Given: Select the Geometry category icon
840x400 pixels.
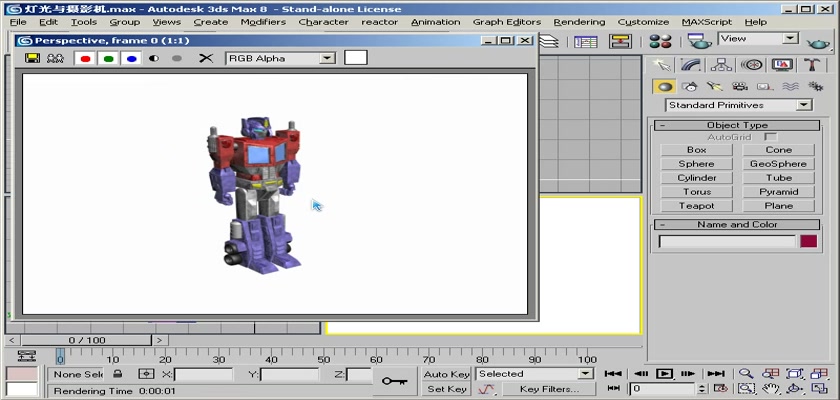Looking at the screenshot, I should coord(664,87).
